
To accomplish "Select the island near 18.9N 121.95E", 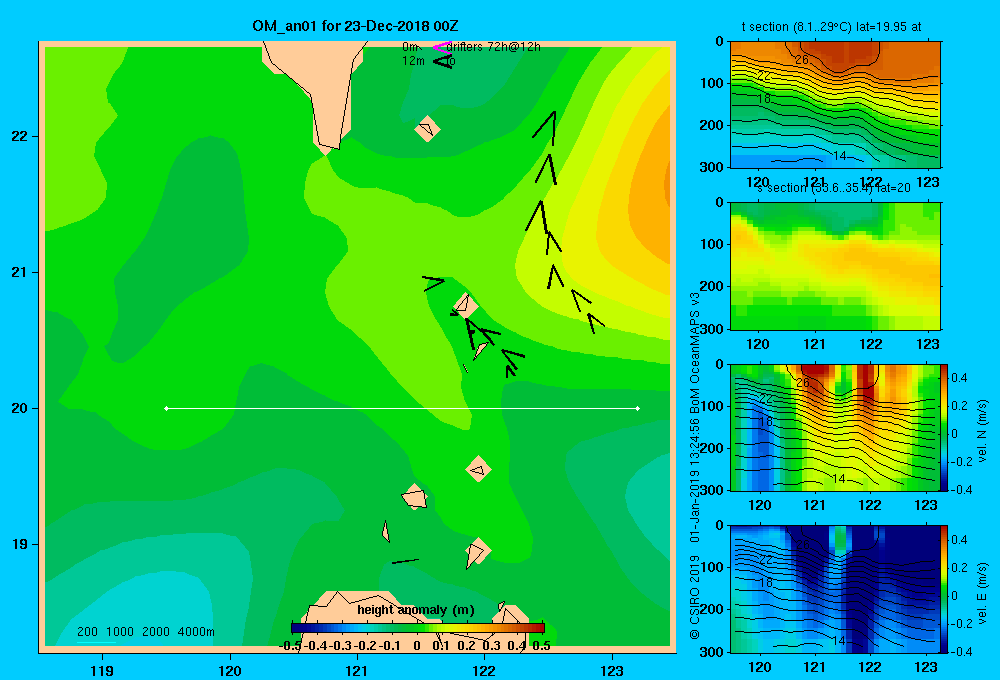I will tap(477, 552).
